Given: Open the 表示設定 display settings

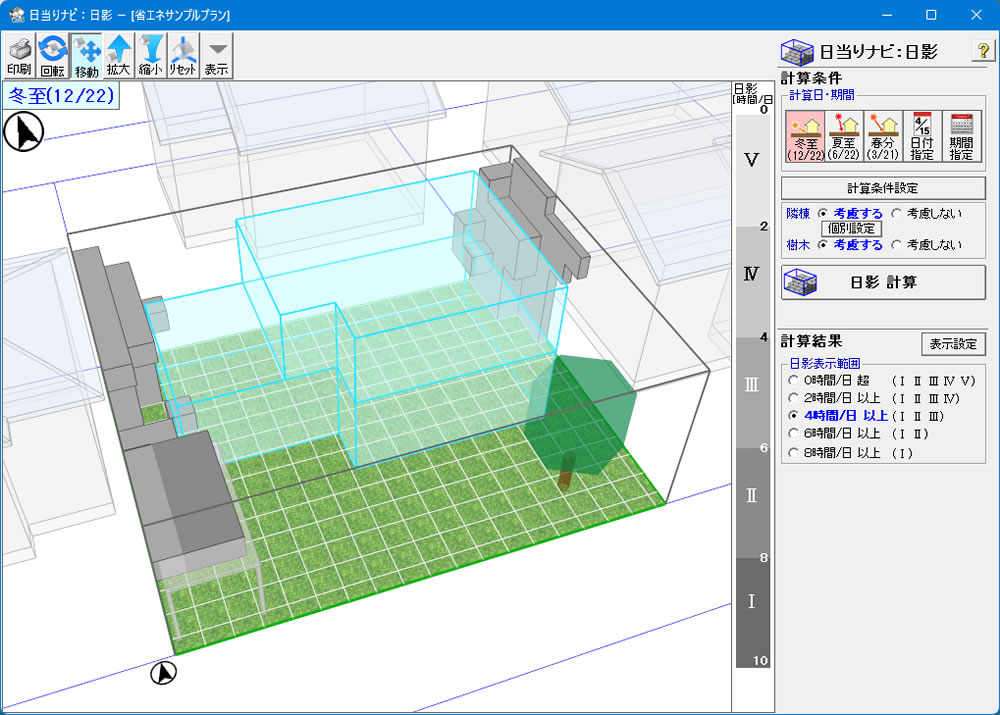Looking at the screenshot, I should [x=953, y=344].
